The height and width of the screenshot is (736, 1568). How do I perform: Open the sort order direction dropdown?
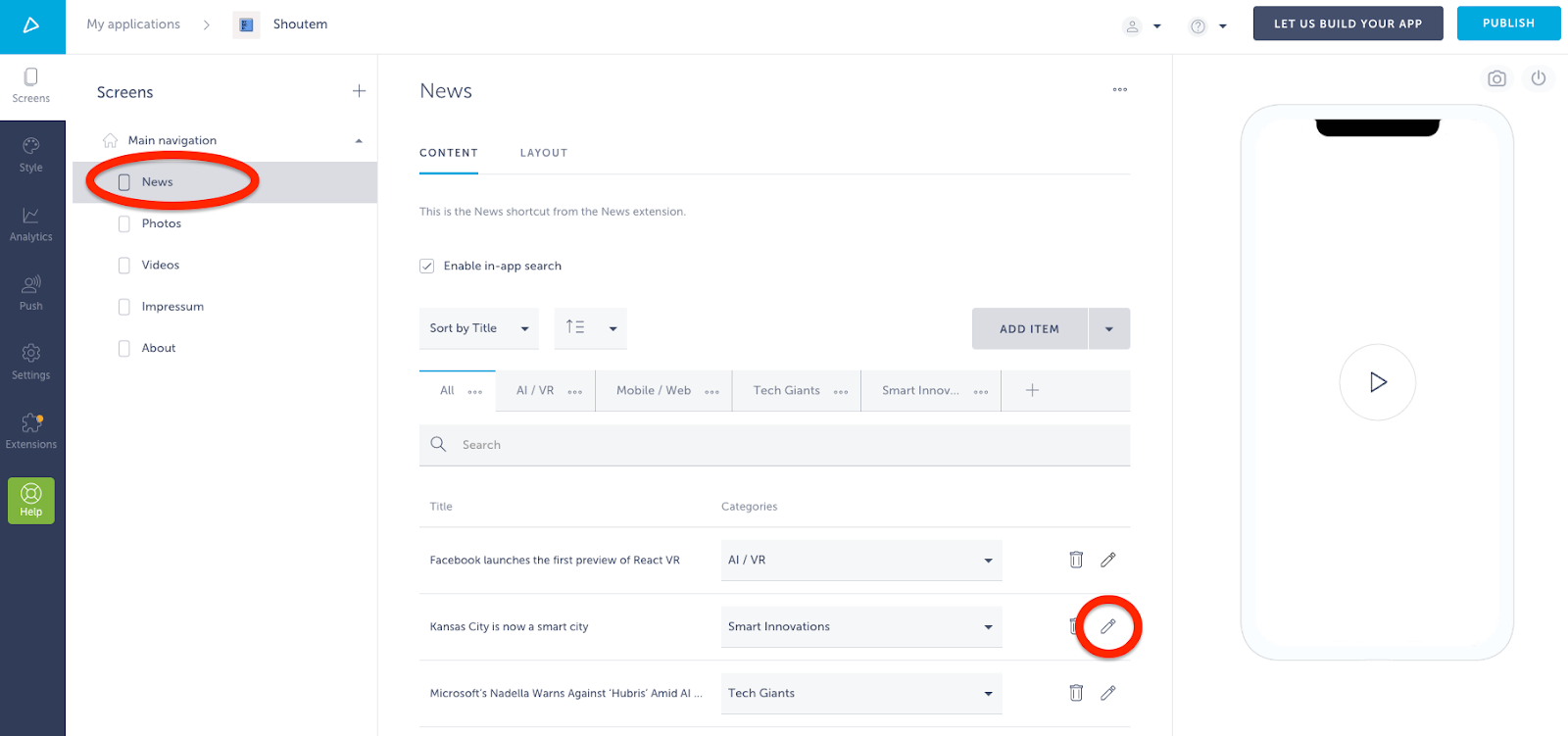point(591,328)
